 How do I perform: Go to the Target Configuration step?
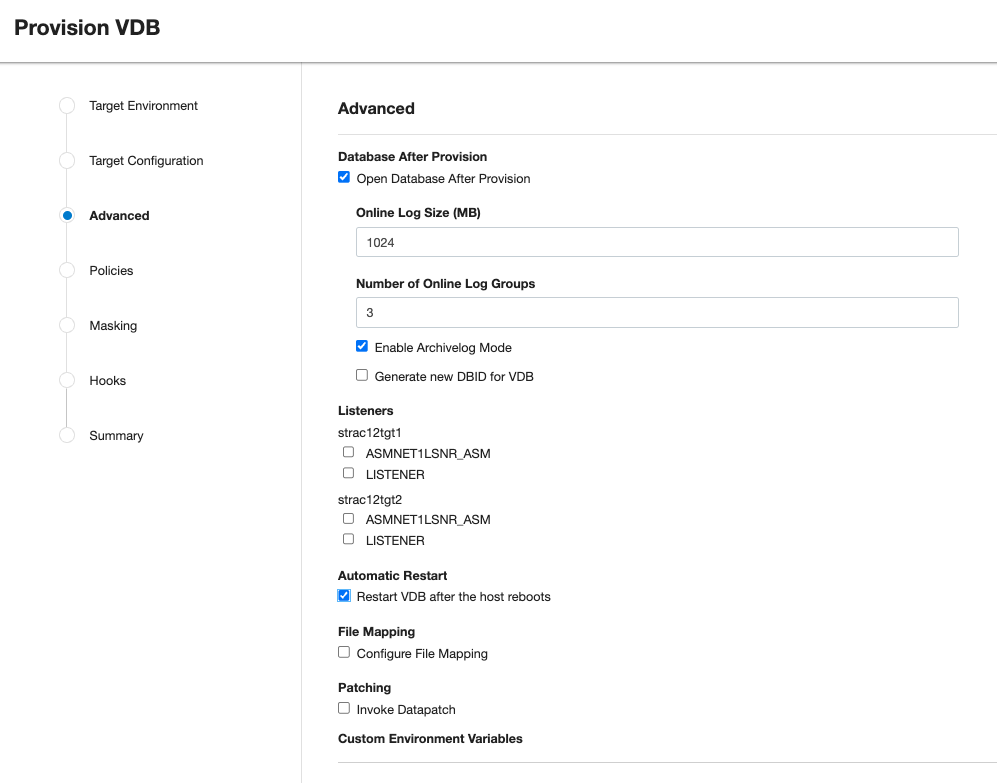click(x=146, y=161)
